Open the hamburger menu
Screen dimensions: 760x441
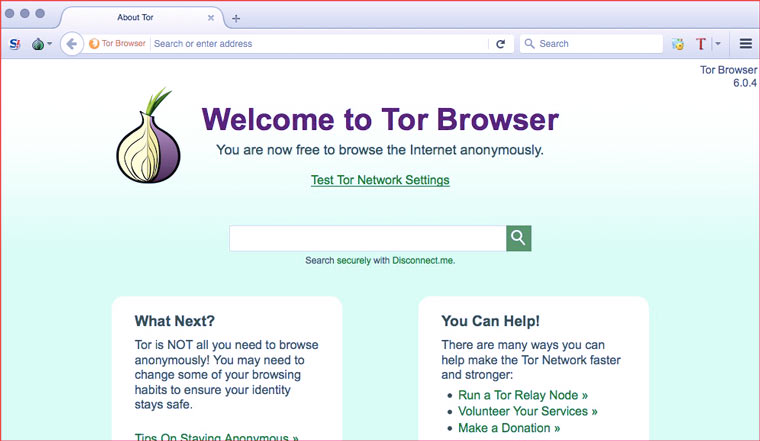(x=745, y=44)
